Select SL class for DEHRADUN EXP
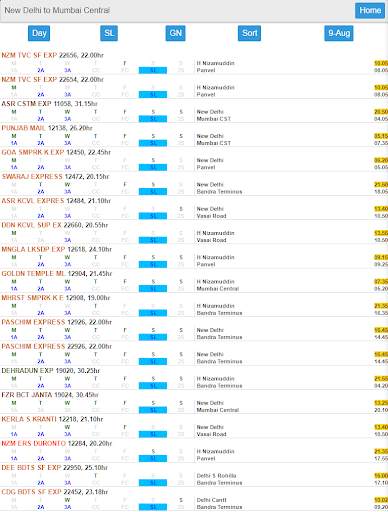Image resolution: width=388 pixels, height=512 pixels. point(153,386)
